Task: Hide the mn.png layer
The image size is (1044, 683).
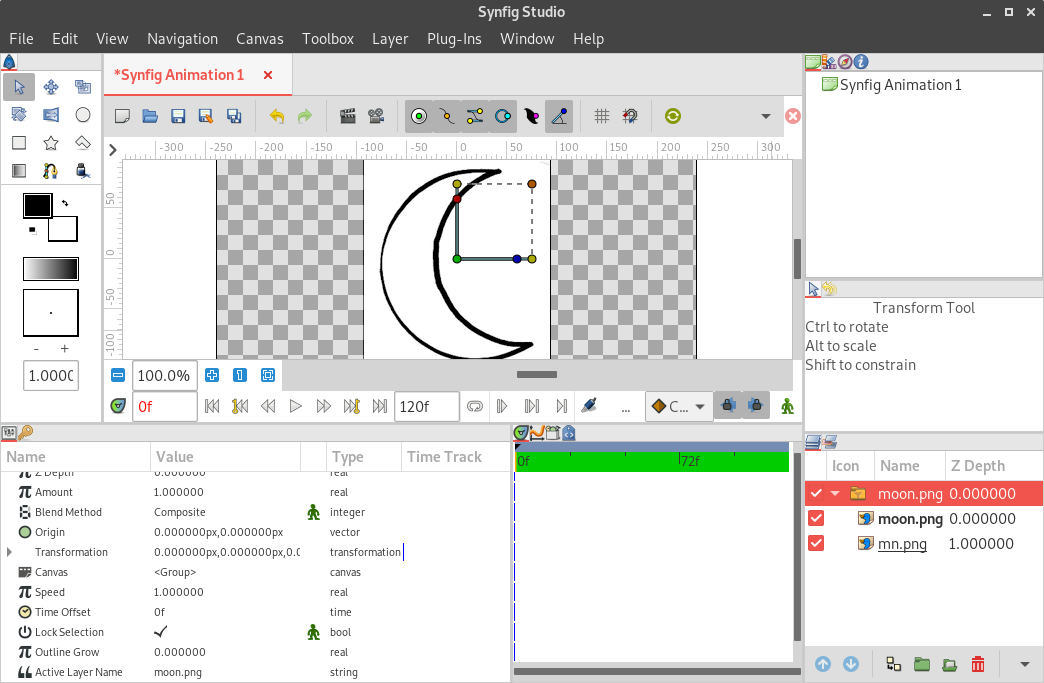Action: pyautogui.click(x=816, y=543)
